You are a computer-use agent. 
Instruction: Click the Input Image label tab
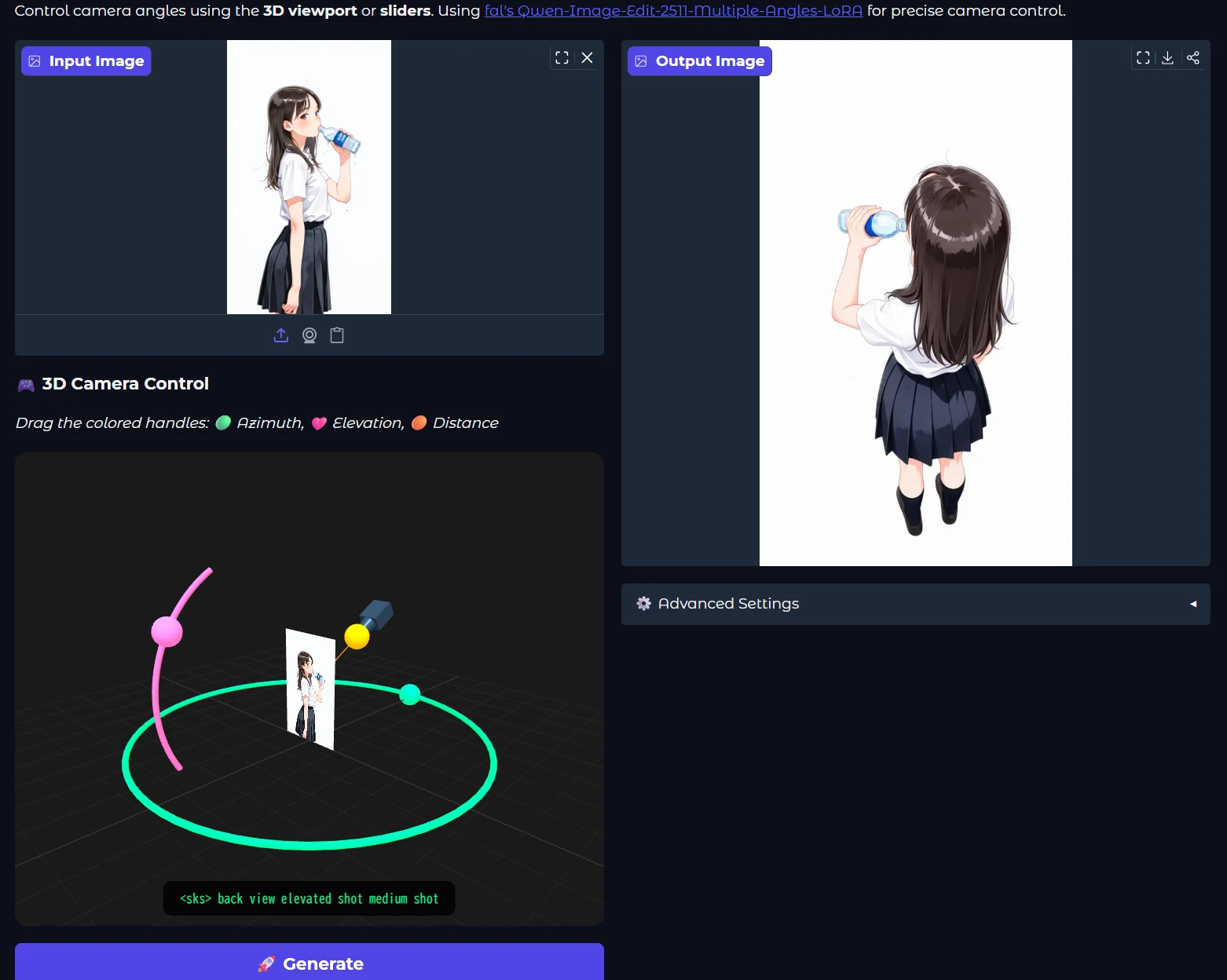(86, 61)
